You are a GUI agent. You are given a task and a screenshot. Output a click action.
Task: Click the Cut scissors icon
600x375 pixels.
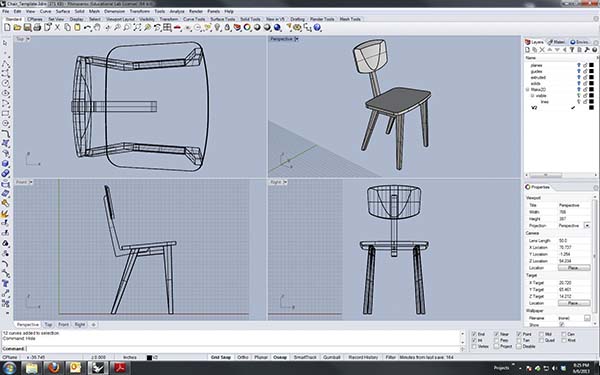pos(57,28)
